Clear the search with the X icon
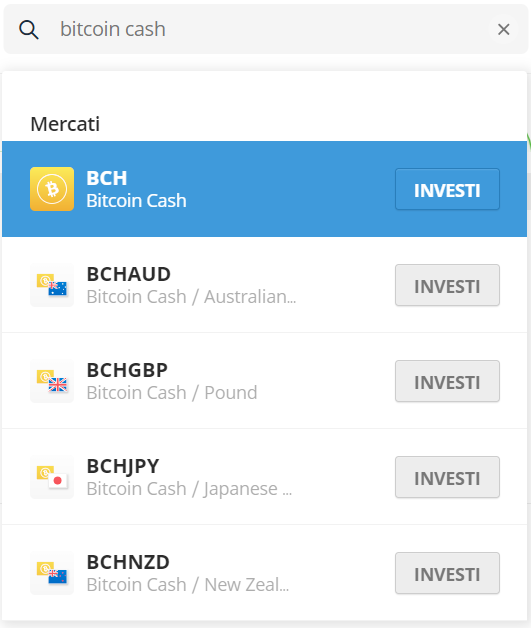This screenshot has width=531, height=628. click(503, 29)
